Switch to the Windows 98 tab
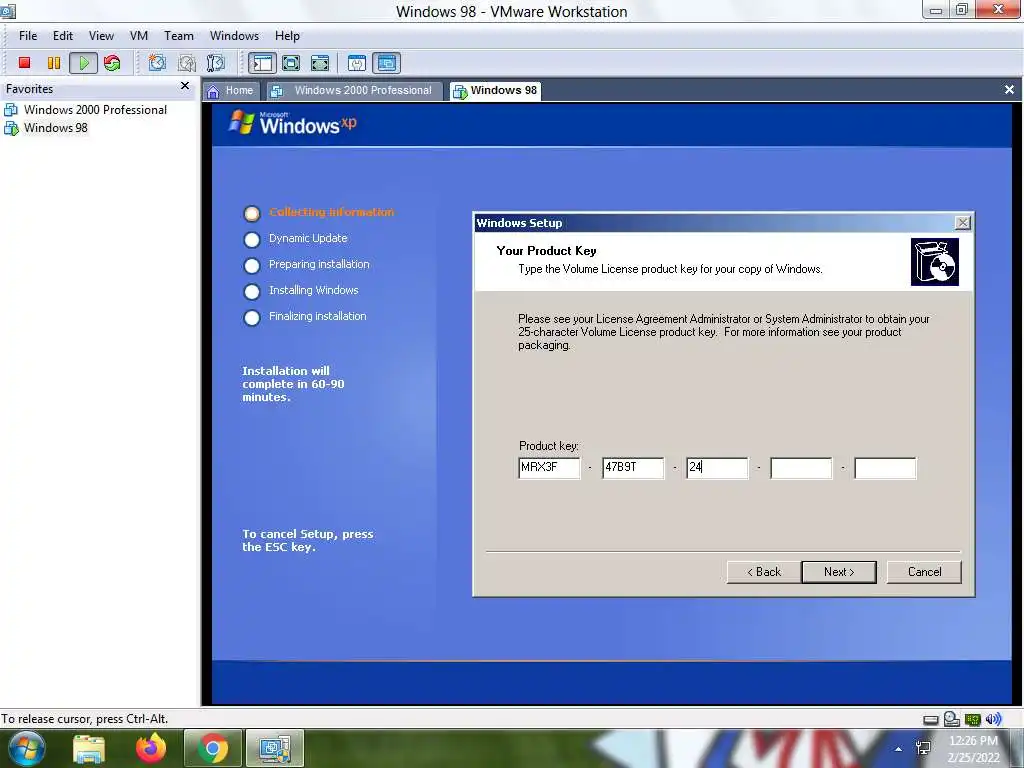Viewport: 1024px width, 768px height. click(x=496, y=91)
